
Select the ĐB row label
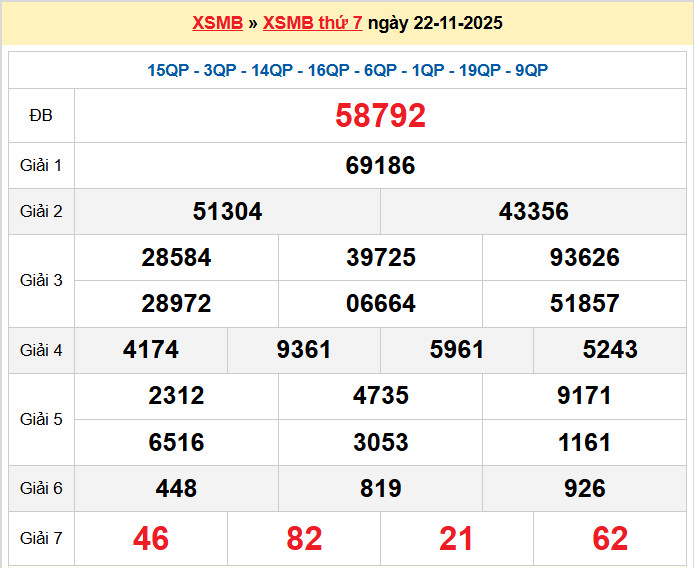pyautogui.click(x=41, y=115)
